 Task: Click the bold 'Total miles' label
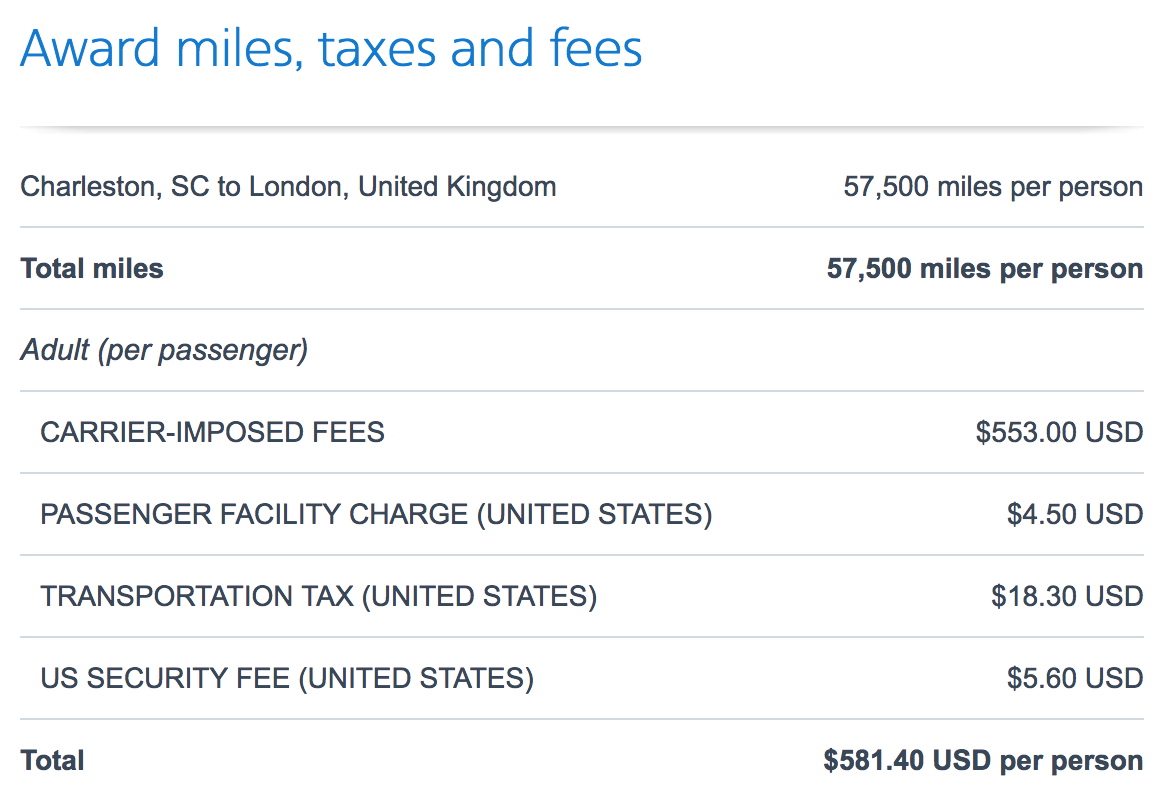(92, 269)
